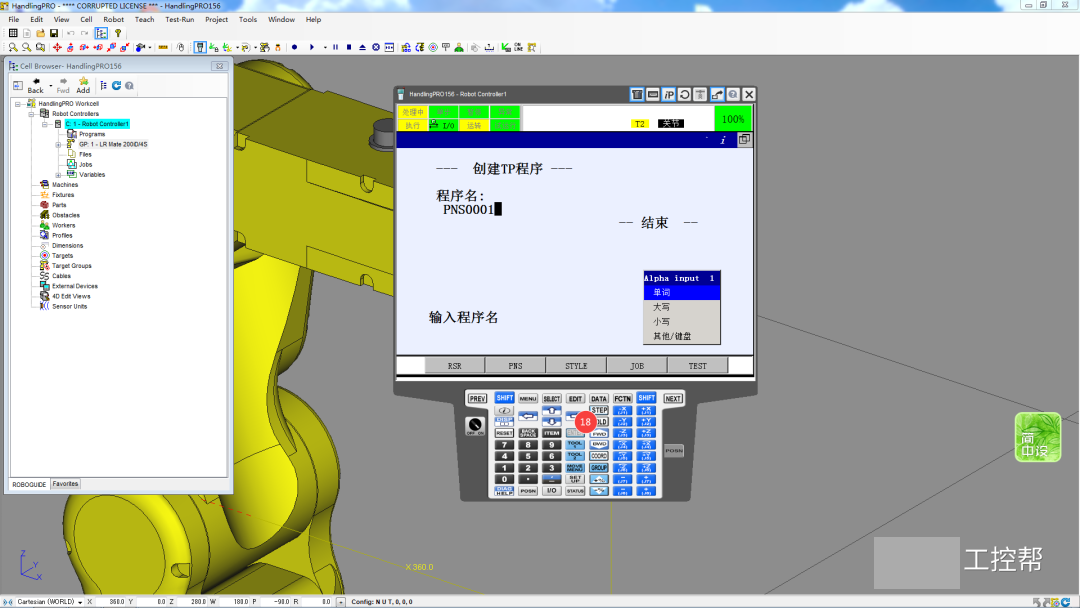Click the pendant restart circular arrow icon
The image size is (1080, 608).
coord(685,94)
